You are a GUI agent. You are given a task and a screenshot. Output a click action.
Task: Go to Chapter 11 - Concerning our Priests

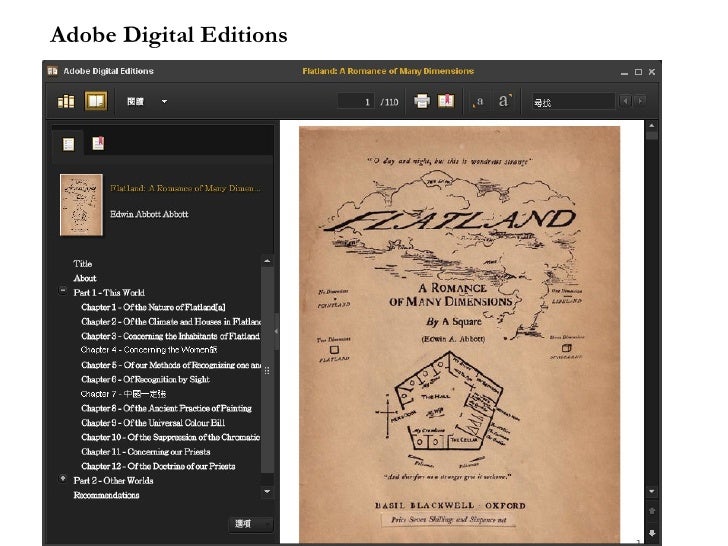[146, 451]
